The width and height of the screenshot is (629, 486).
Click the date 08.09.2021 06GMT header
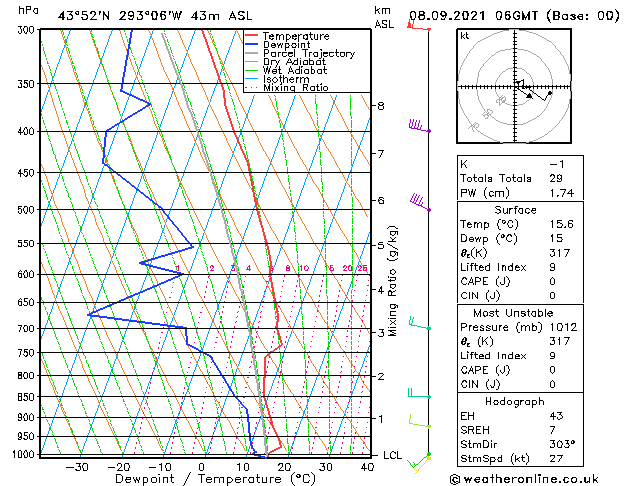tap(514, 16)
